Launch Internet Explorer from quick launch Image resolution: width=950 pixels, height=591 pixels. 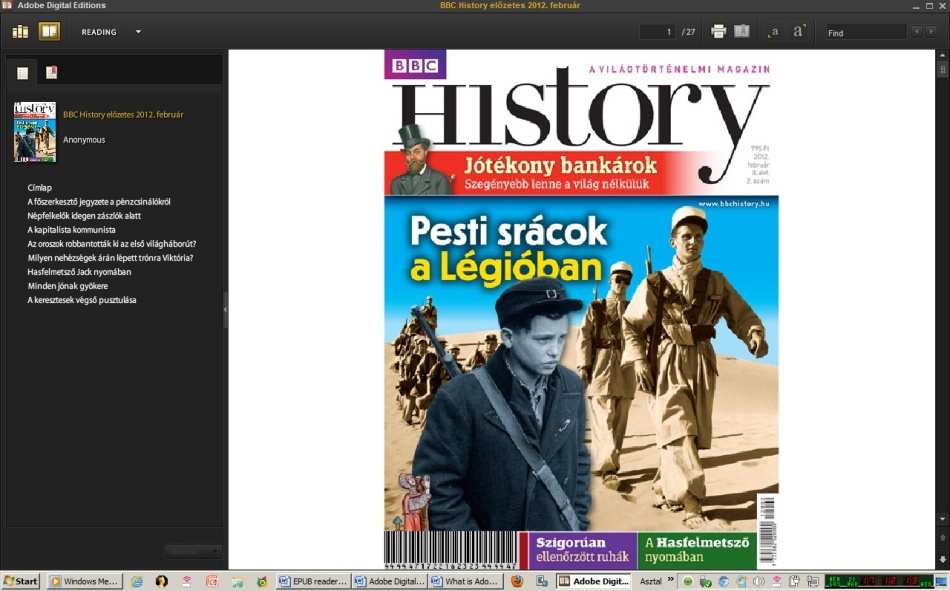138,581
